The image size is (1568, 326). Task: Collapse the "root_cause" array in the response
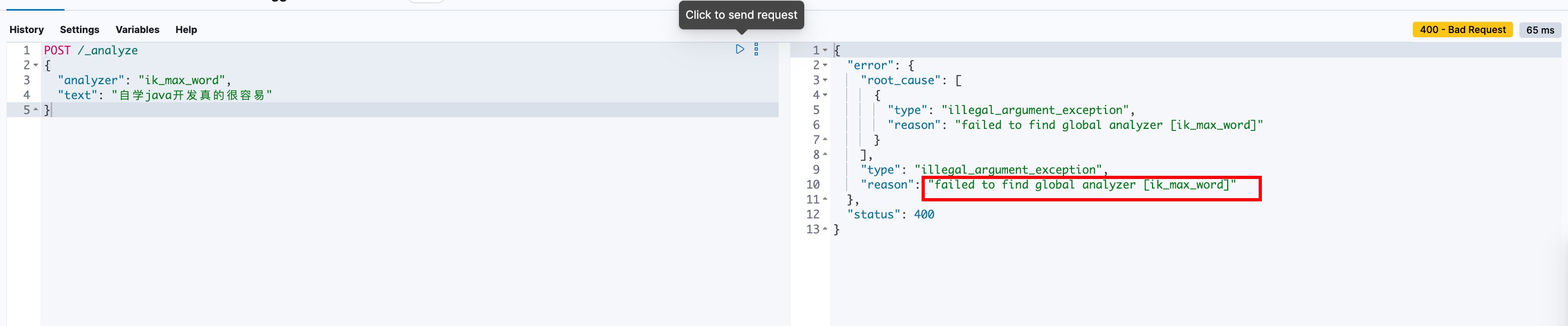pos(825,80)
